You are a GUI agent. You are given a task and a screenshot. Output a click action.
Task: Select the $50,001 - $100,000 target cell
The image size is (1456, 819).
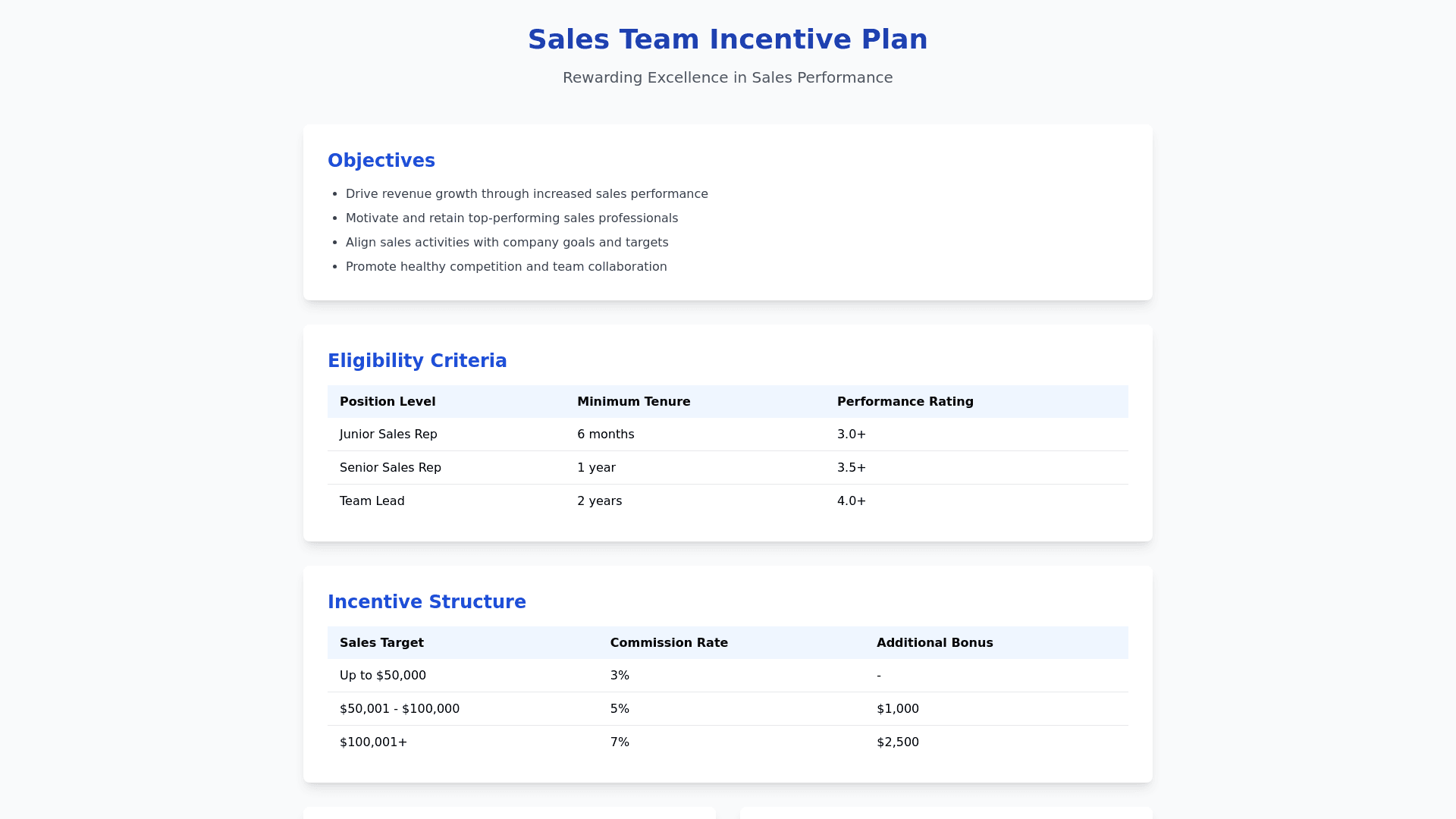[399, 709]
